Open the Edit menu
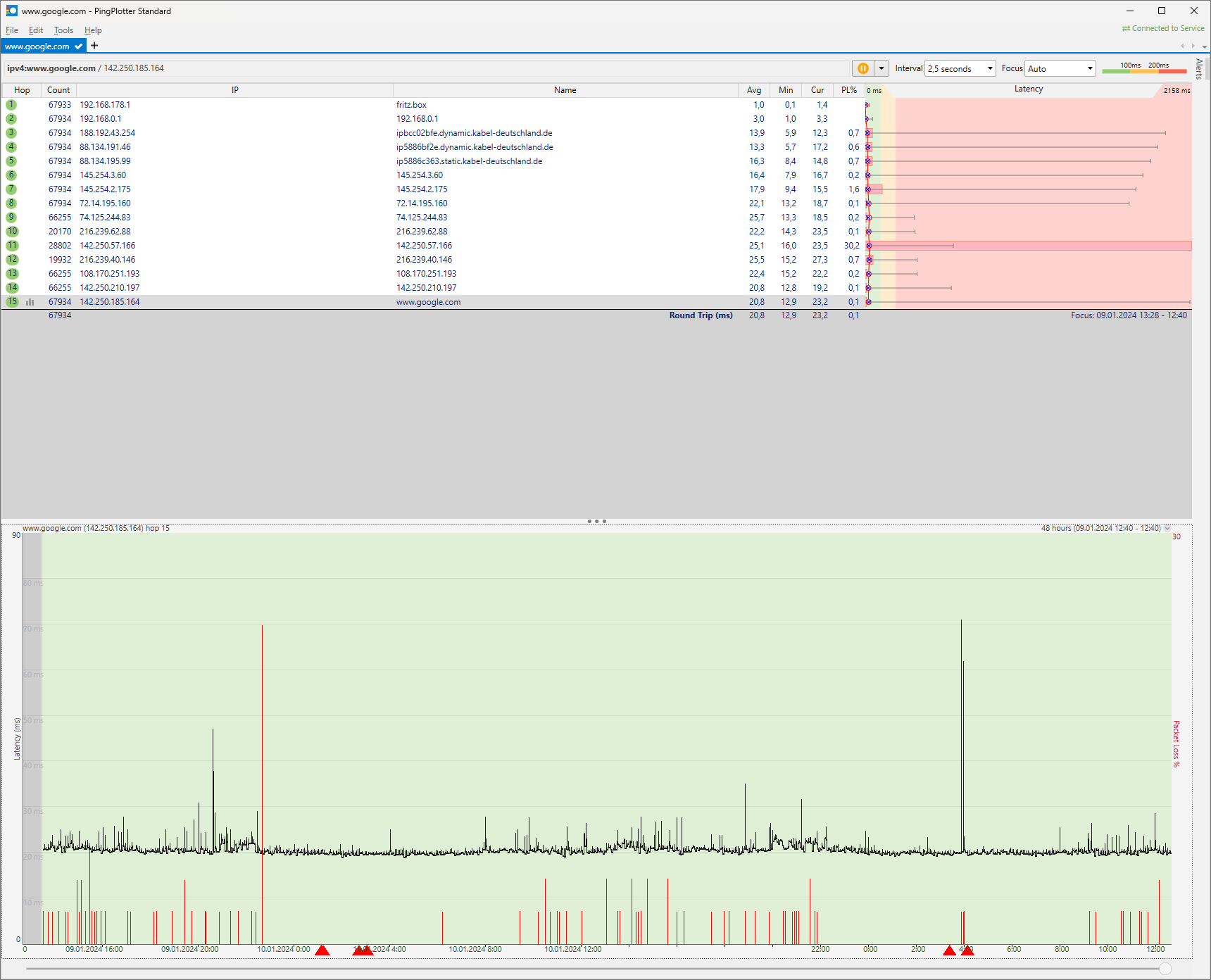The width and height of the screenshot is (1211, 980). tap(36, 30)
